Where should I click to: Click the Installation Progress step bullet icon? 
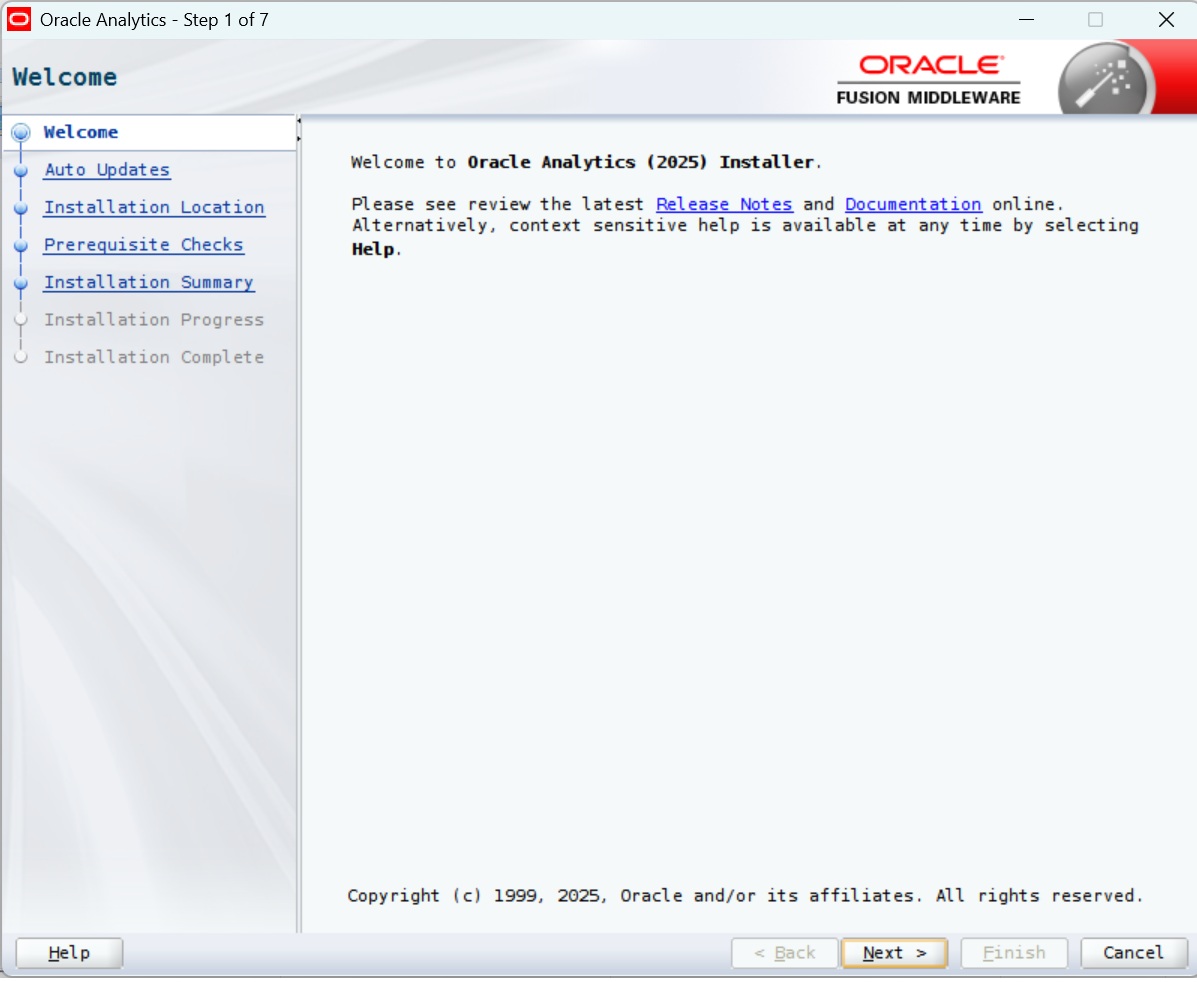[x=21, y=319]
